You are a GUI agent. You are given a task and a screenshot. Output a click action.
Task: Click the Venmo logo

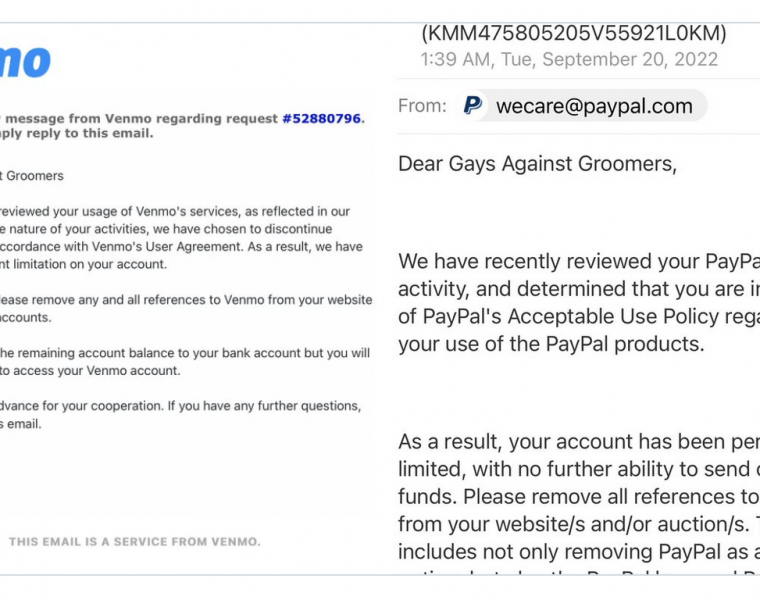click(25, 60)
